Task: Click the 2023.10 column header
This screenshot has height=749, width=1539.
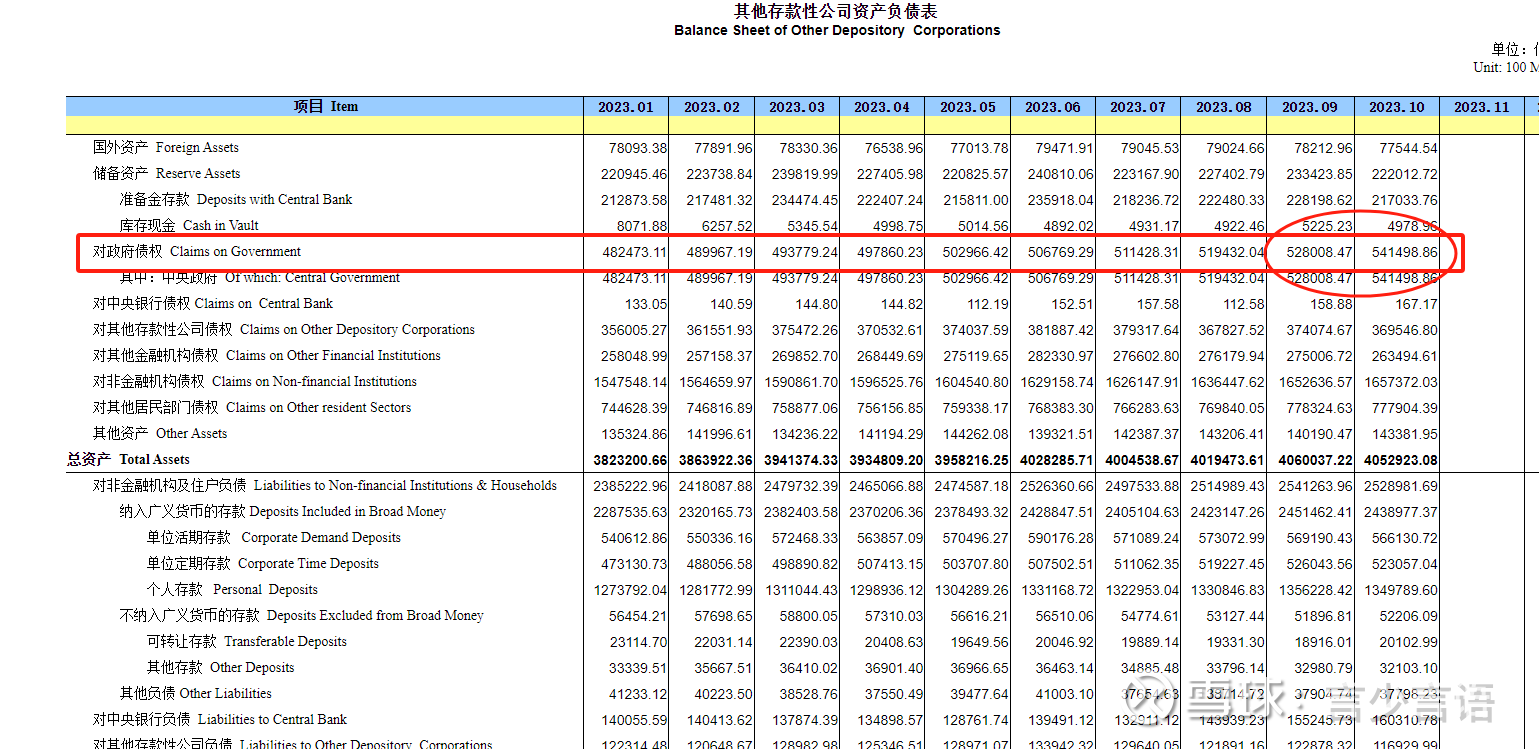Action: coord(1396,107)
